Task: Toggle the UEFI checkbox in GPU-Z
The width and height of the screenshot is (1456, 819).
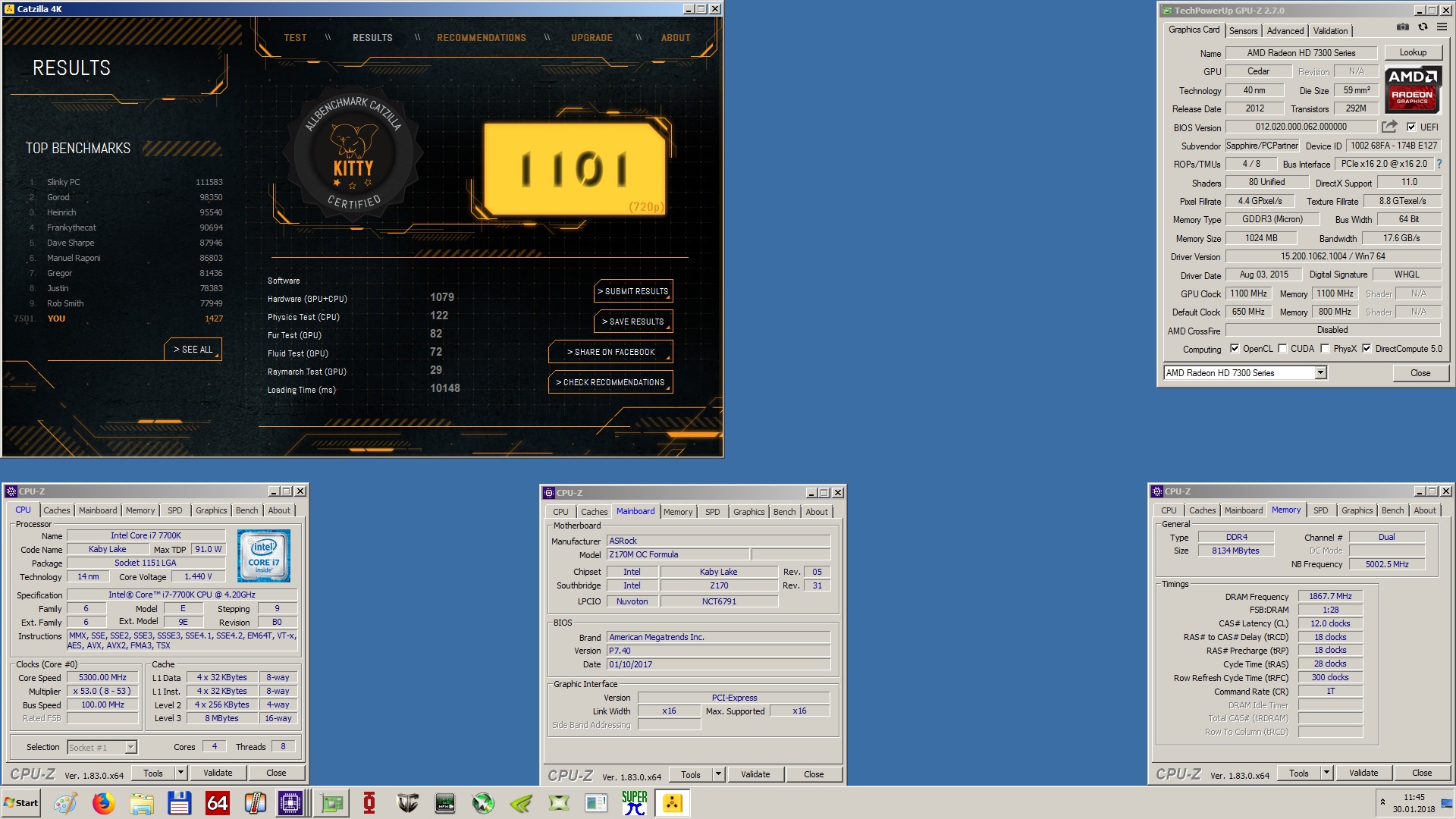Action: (x=1410, y=127)
